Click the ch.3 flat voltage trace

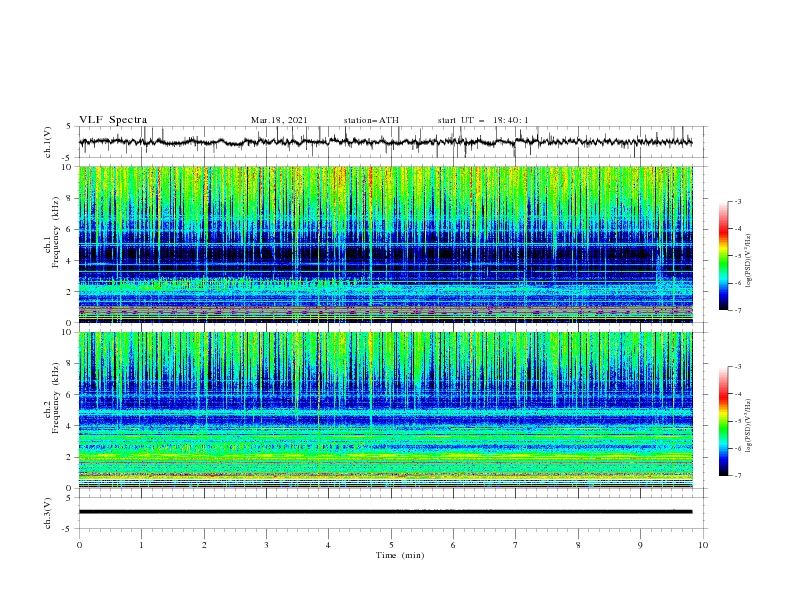385,512
